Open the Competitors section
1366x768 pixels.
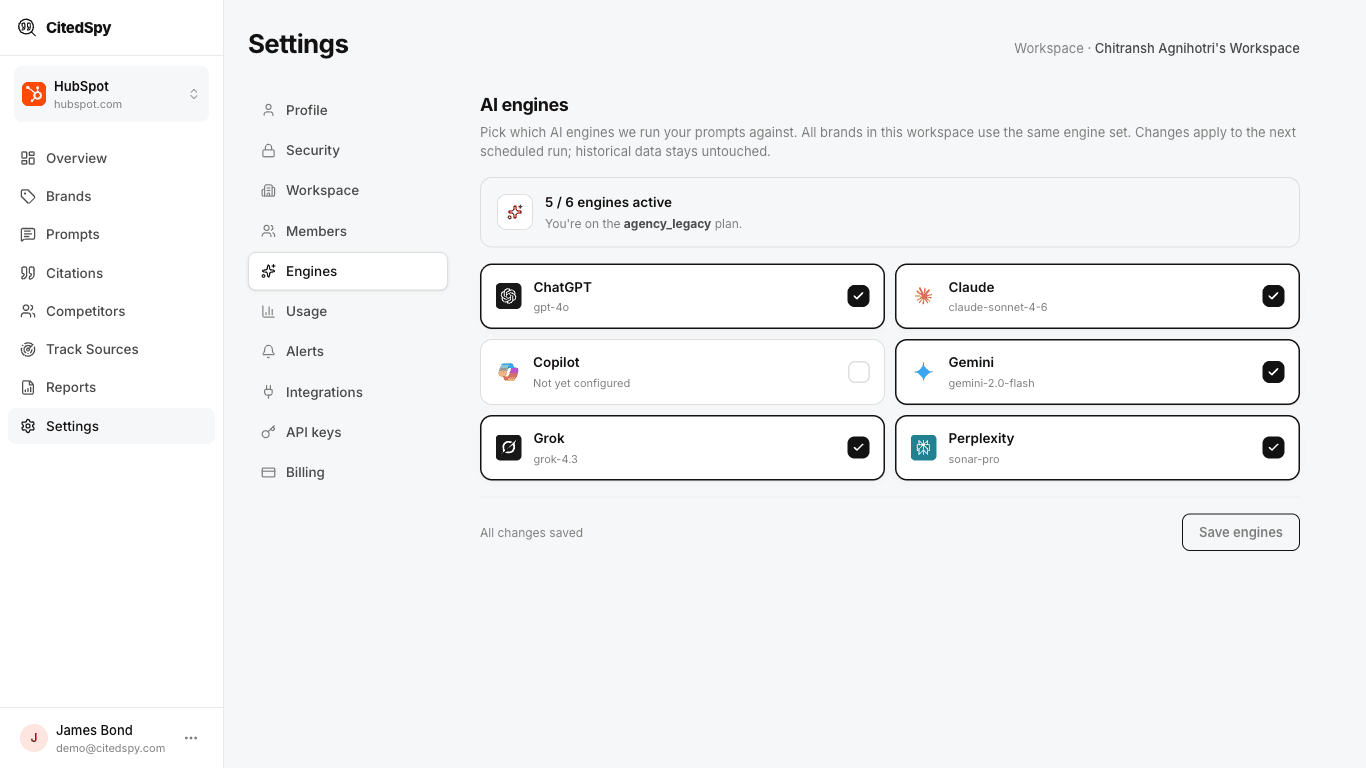tap(111, 311)
